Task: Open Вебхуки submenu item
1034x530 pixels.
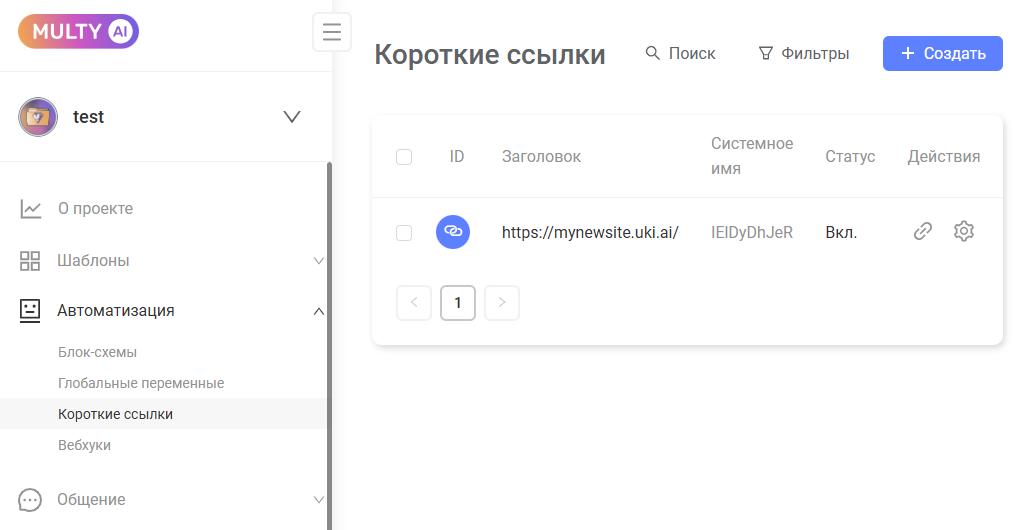Action: tap(84, 445)
